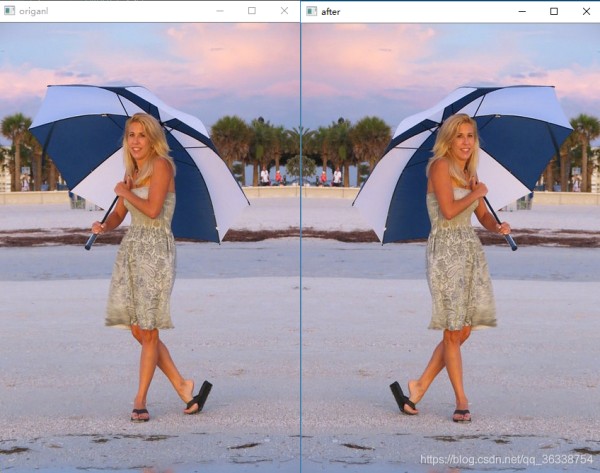Close the 'origanl' window

284,11
